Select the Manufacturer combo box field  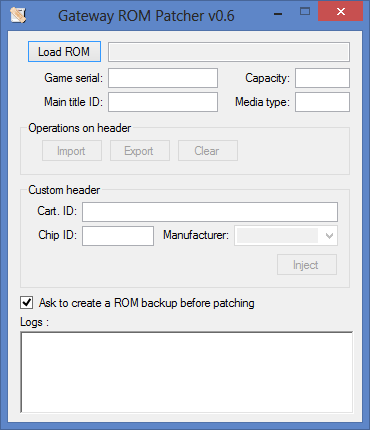coord(286,236)
